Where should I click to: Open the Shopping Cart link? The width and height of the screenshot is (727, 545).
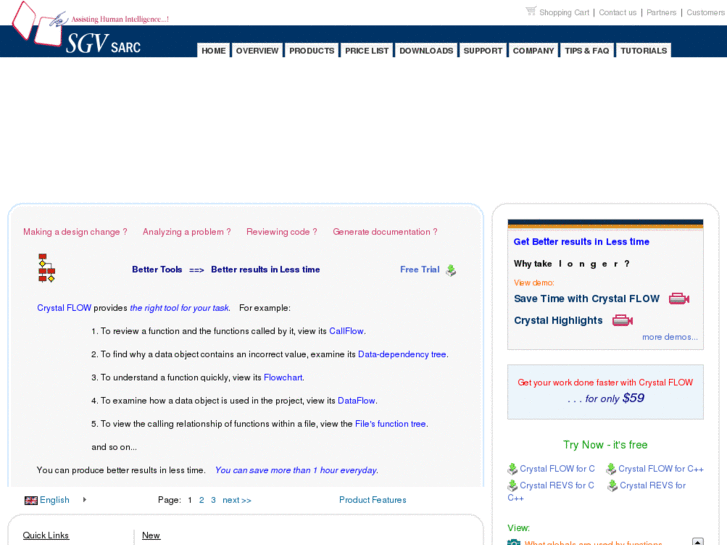tap(564, 13)
